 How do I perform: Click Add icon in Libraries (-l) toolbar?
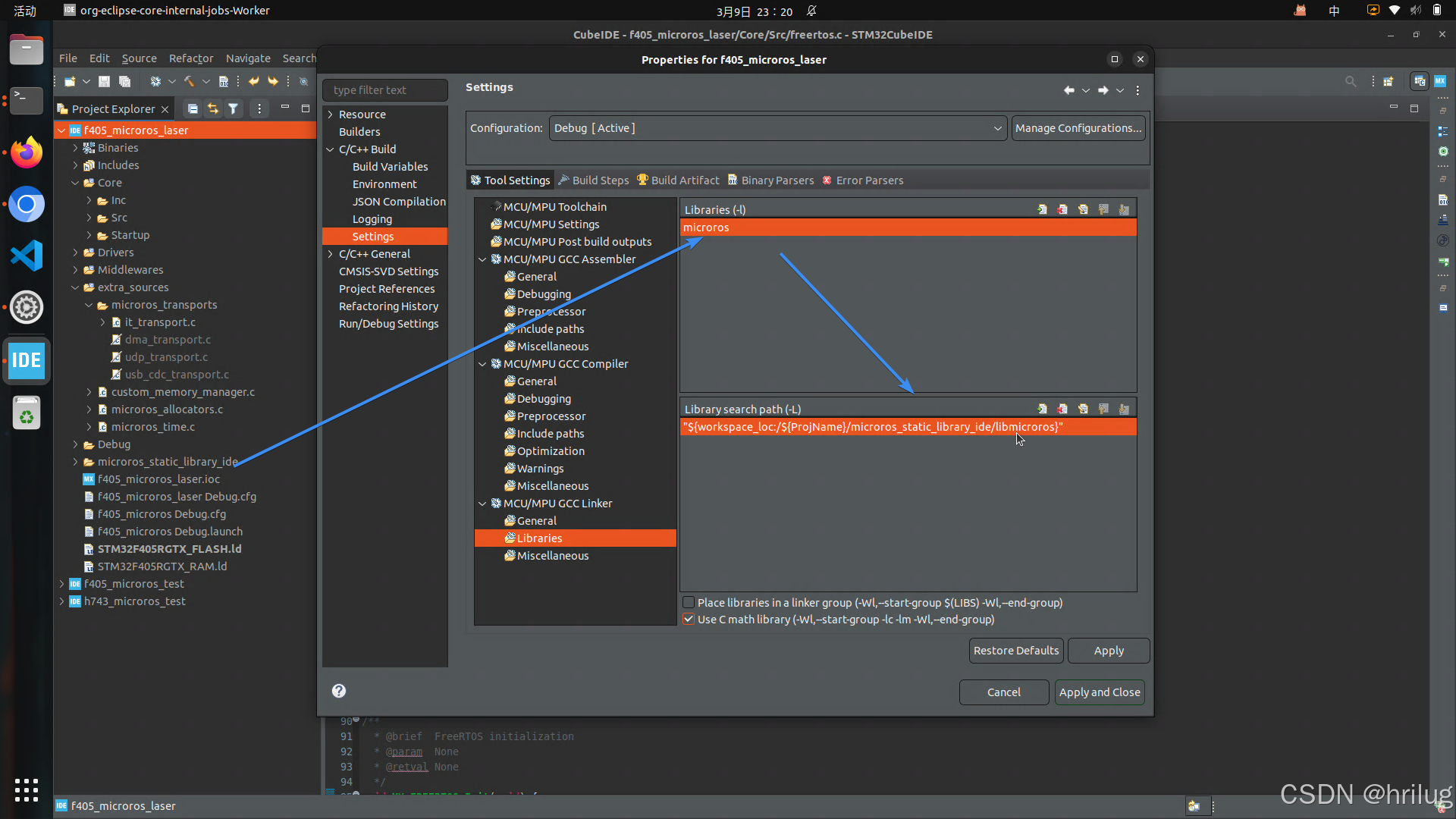point(1042,209)
